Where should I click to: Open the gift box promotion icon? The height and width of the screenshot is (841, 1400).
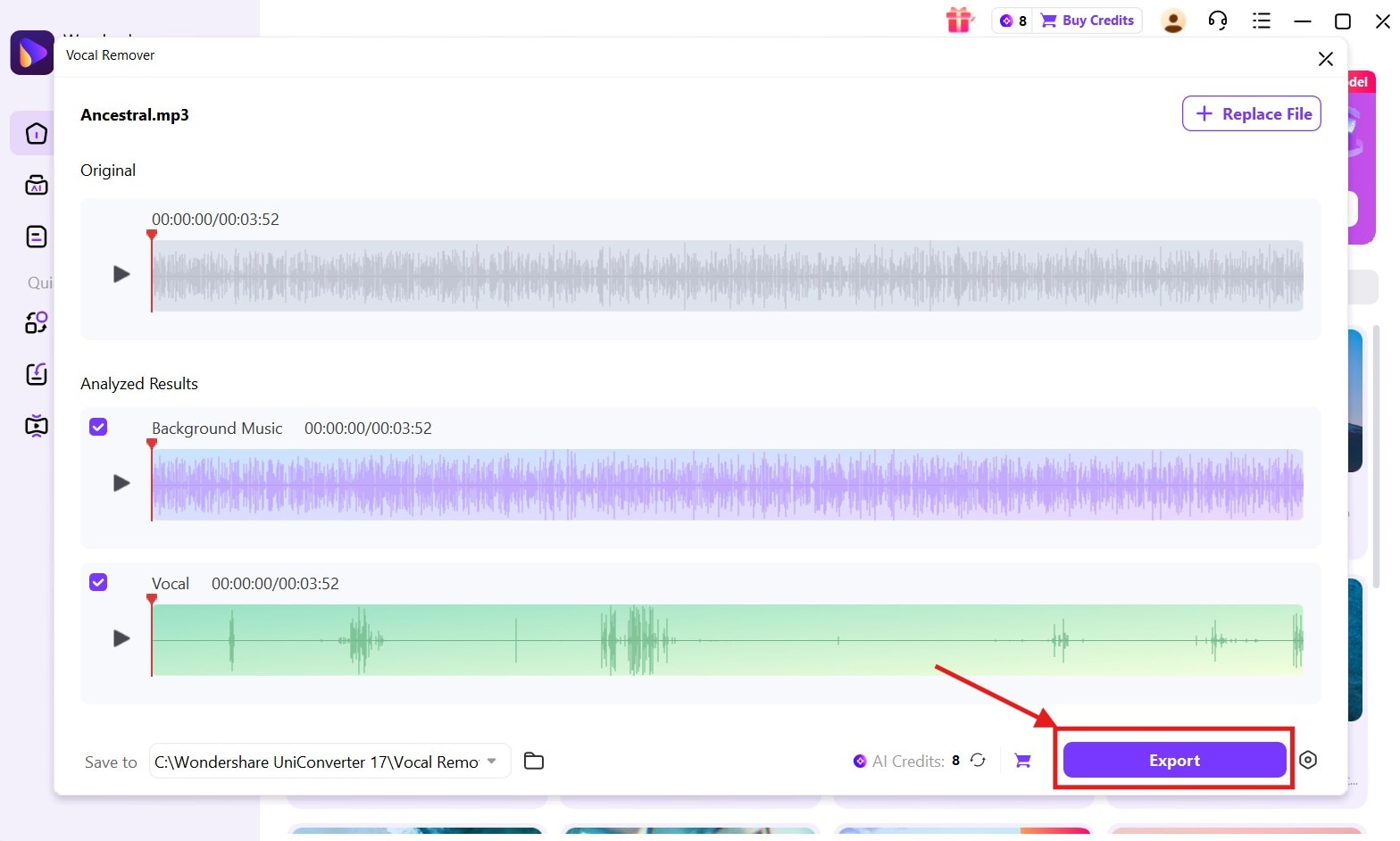click(960, 20)
